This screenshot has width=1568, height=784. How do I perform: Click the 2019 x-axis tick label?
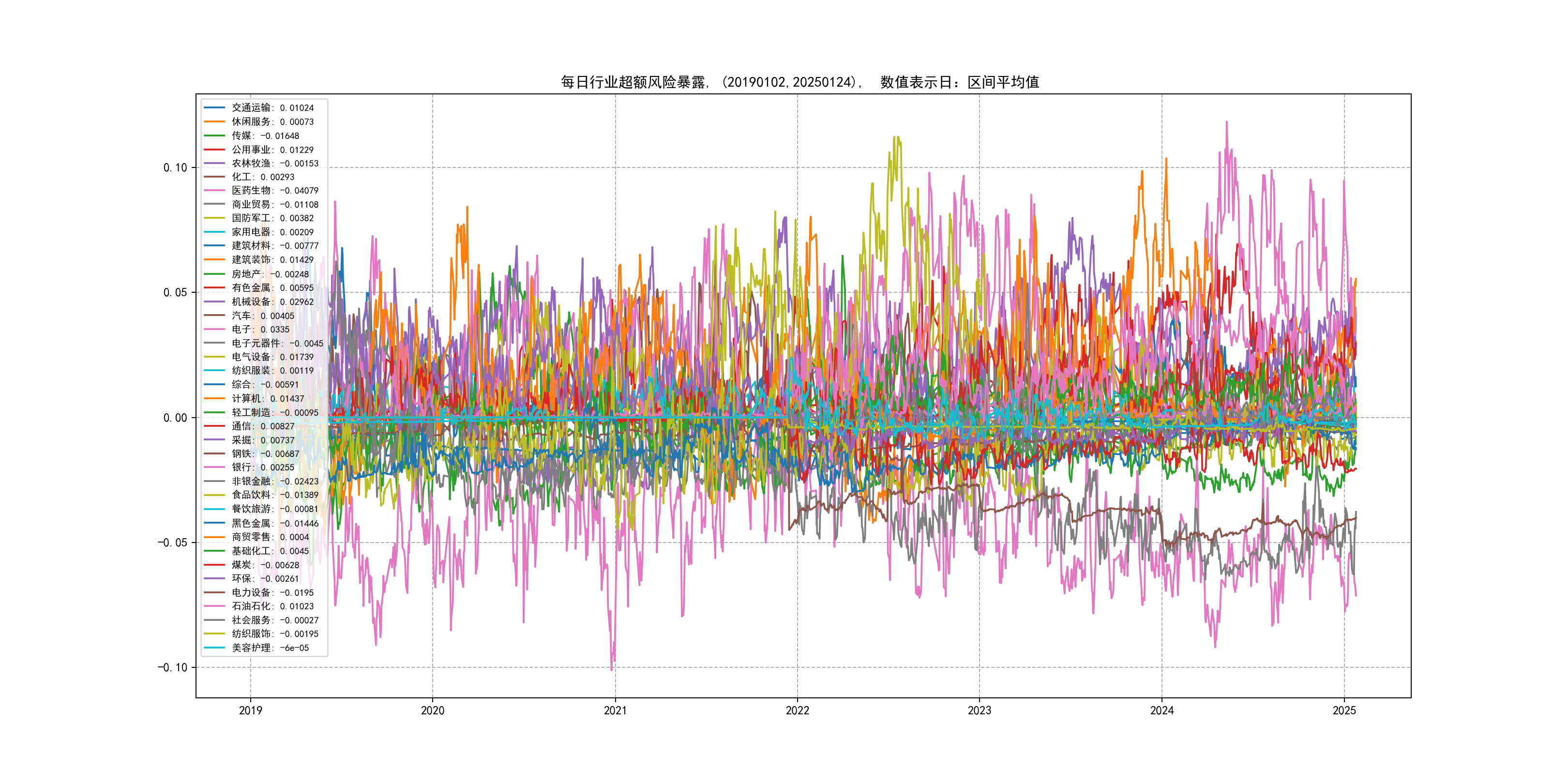coord(250,710)
